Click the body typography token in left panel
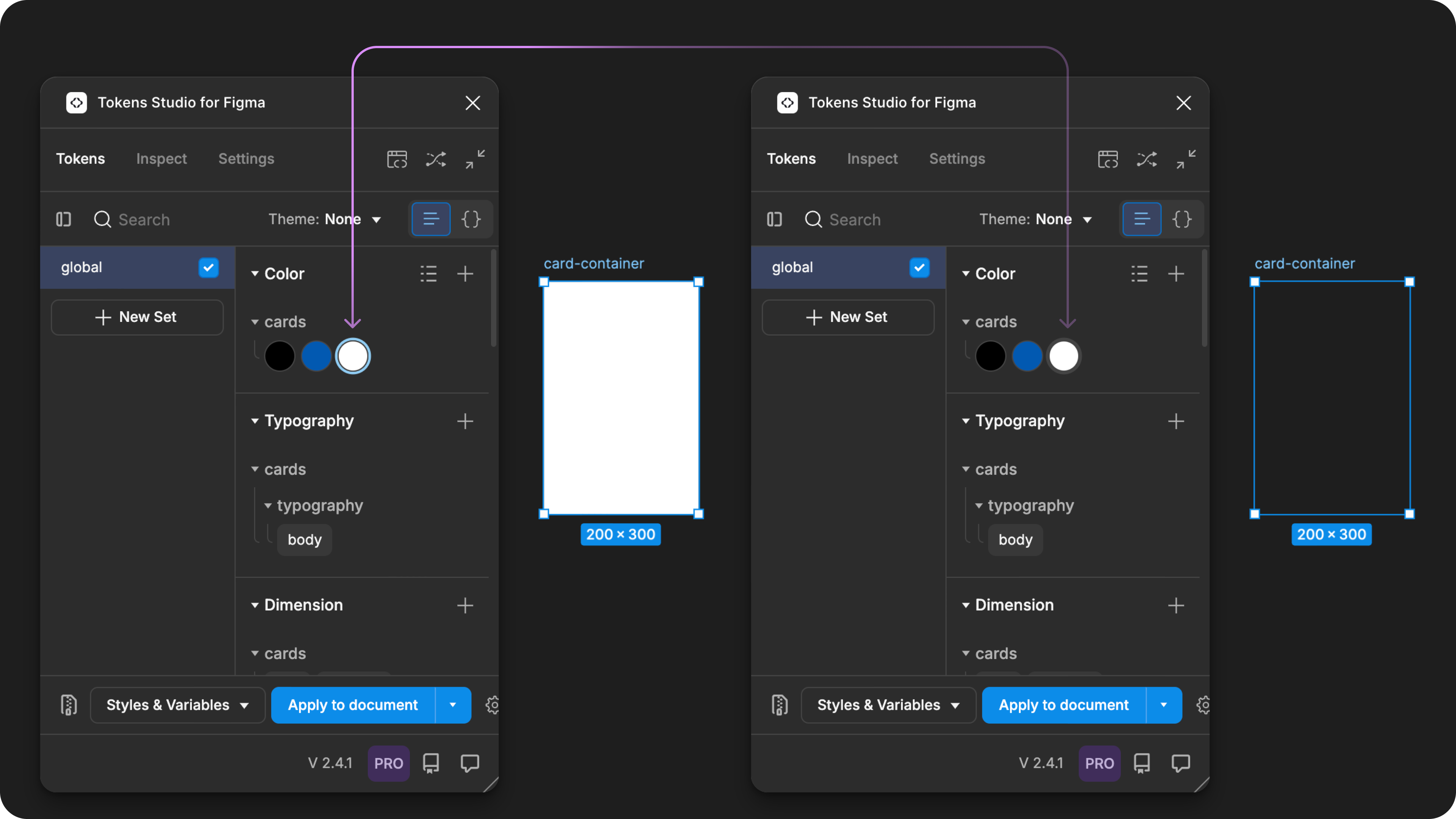This screenshot has width=1456, height=819. [304, 540]
